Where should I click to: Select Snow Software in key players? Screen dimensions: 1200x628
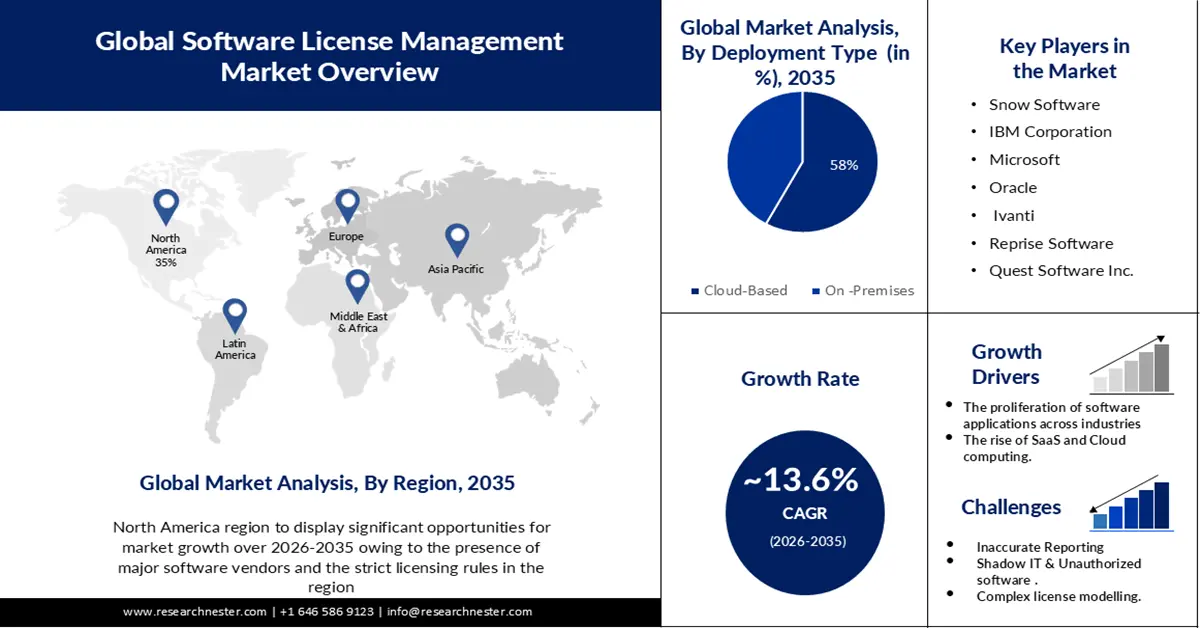coord(1044,104)
